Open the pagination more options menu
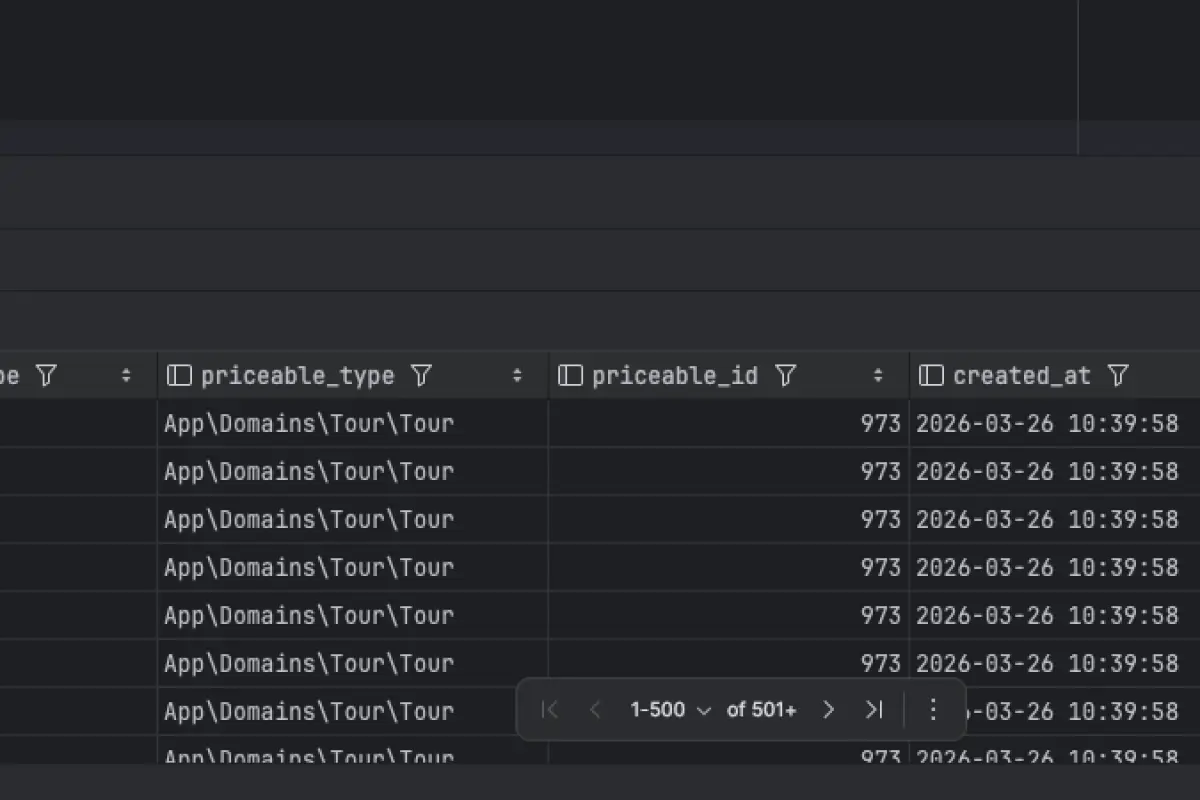This screenshot has width=1200, height=800. [933, 710]
